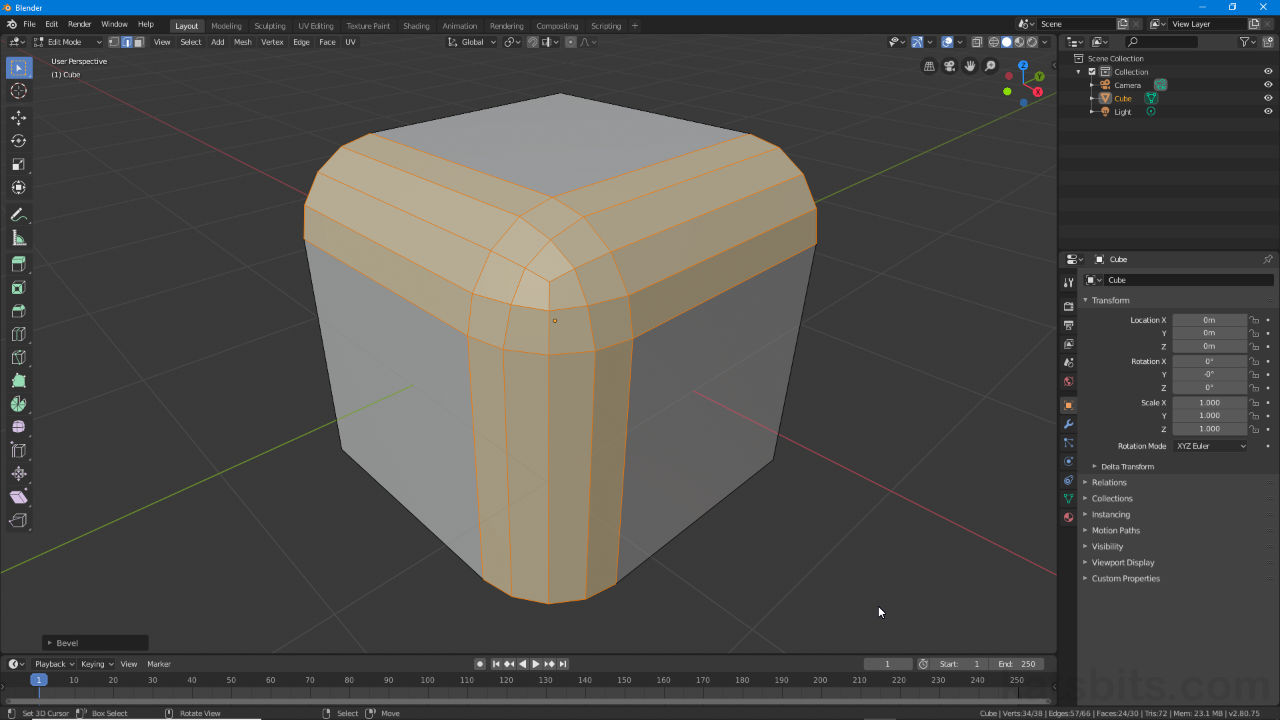Open outliner filter dropdown

click(x=1247, y=42)
